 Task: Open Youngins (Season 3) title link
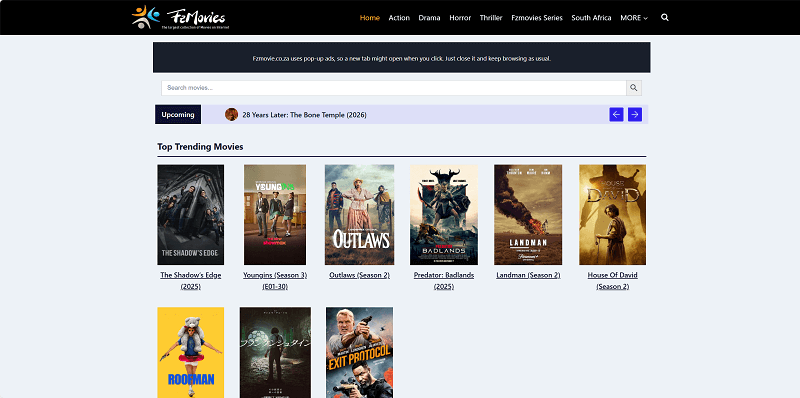click(x=275, y=281)
